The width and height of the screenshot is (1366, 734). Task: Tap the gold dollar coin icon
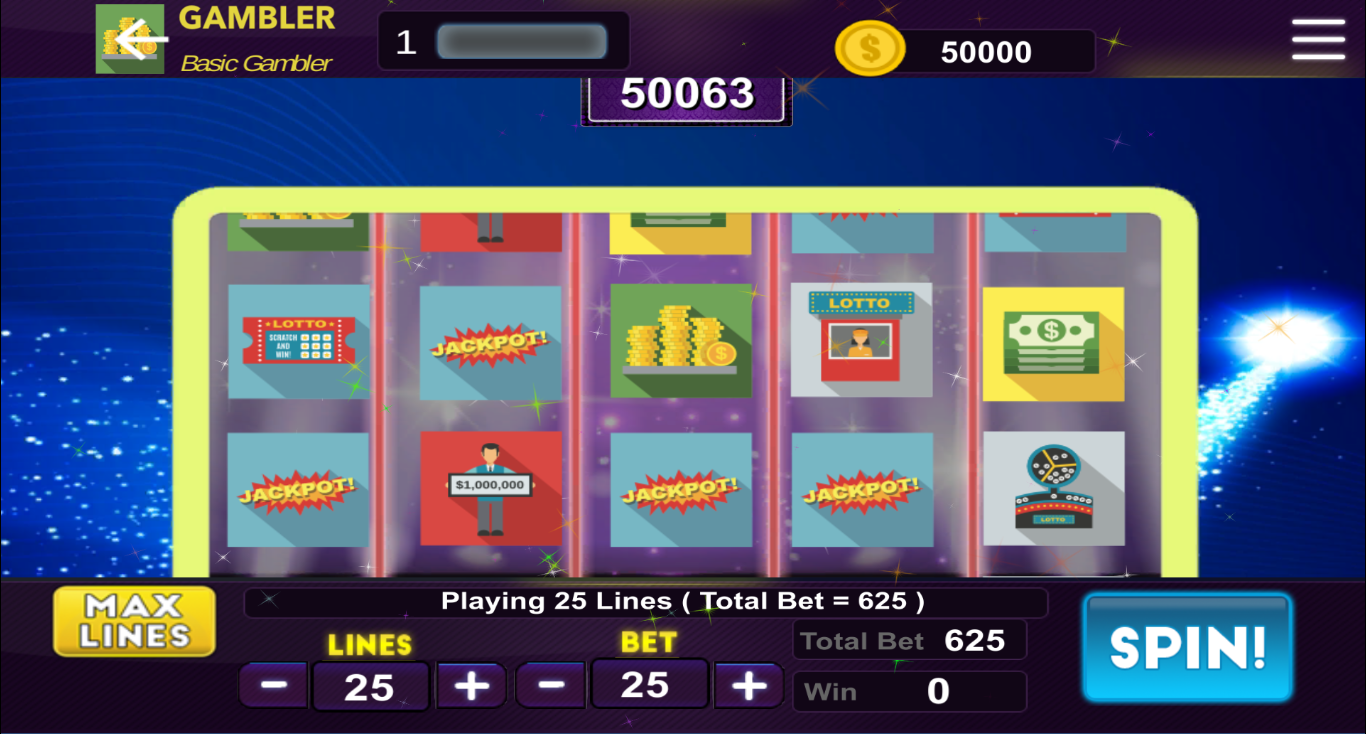[869, 49]
